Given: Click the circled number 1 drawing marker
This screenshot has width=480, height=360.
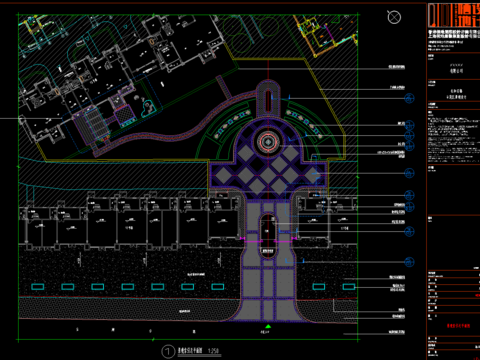Looking at the screenshot, I should pyautogui.click(x=168, y=351).
